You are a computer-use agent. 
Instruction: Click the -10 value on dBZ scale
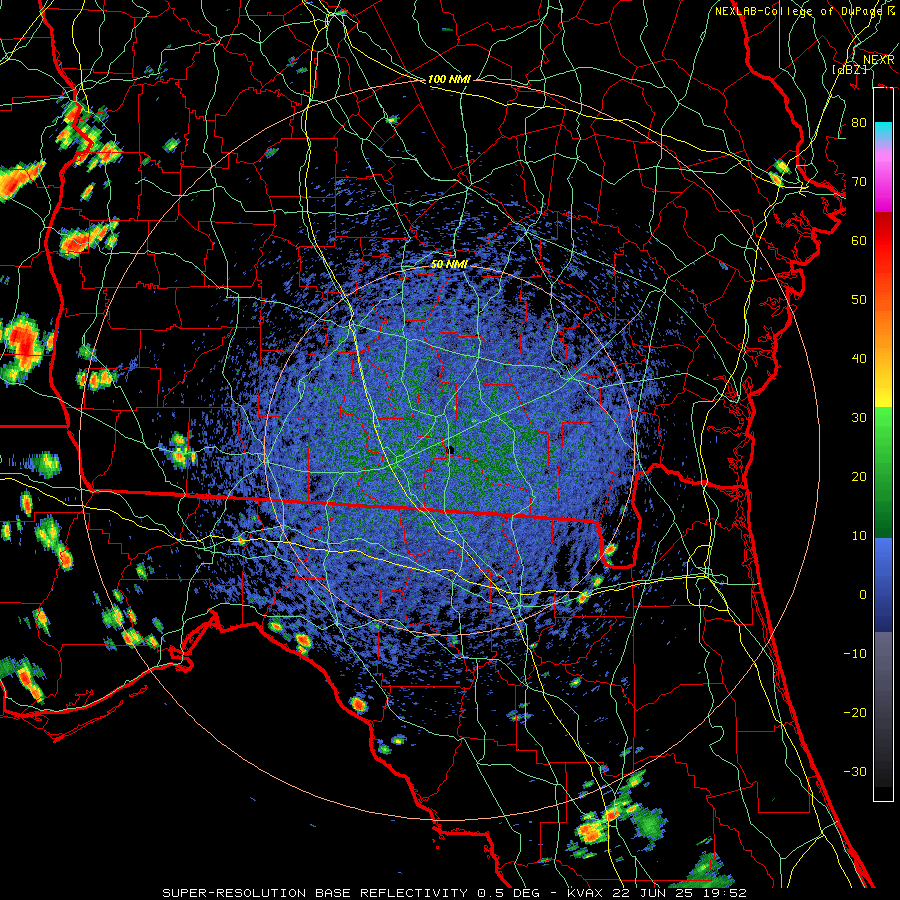tap(855, 654)
